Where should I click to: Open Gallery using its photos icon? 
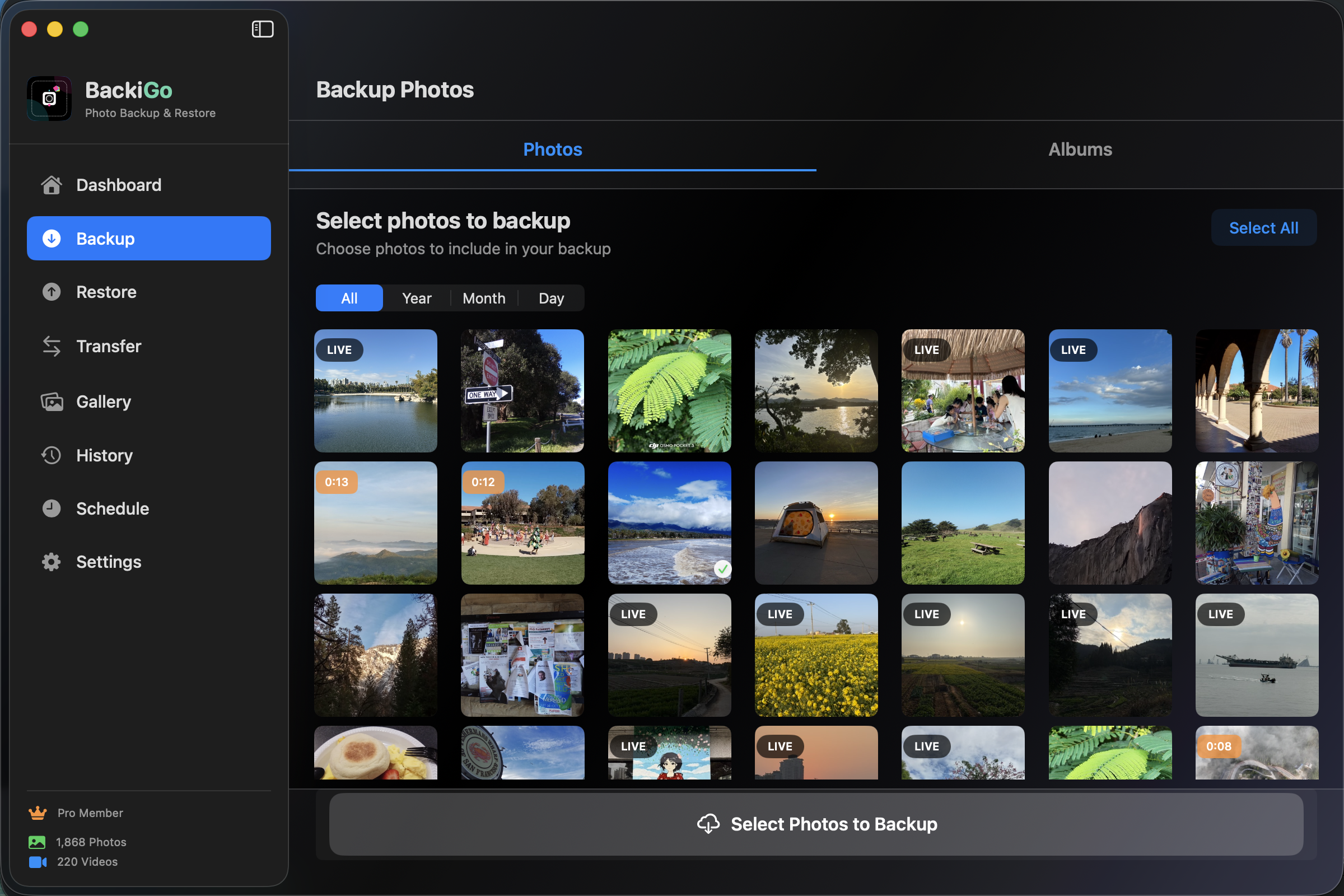(x=52, y=402)
